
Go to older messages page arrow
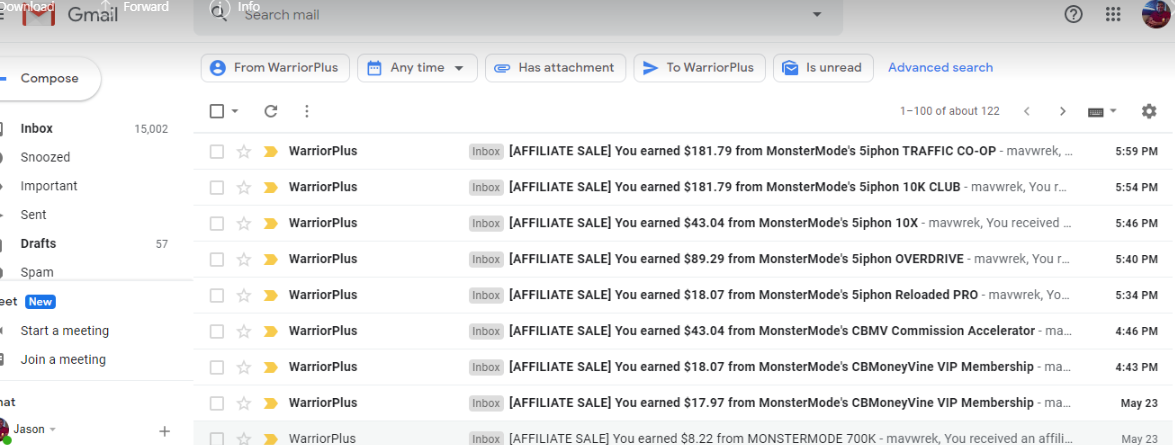pyautogui.click(x=1062, y=112)
